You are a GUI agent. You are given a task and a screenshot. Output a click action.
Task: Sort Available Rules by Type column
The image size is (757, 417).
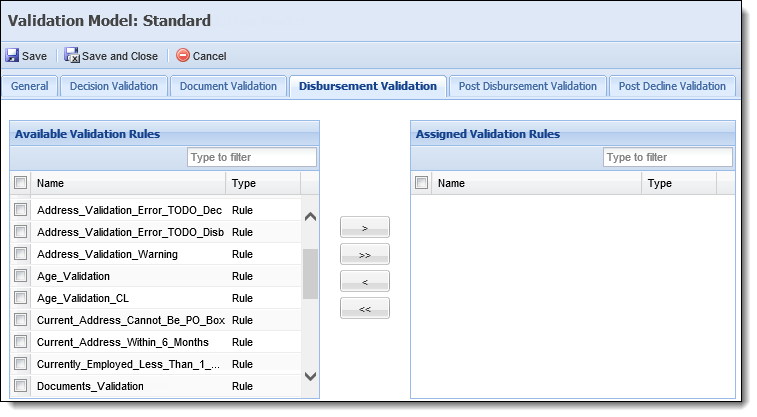pos(263,183)
